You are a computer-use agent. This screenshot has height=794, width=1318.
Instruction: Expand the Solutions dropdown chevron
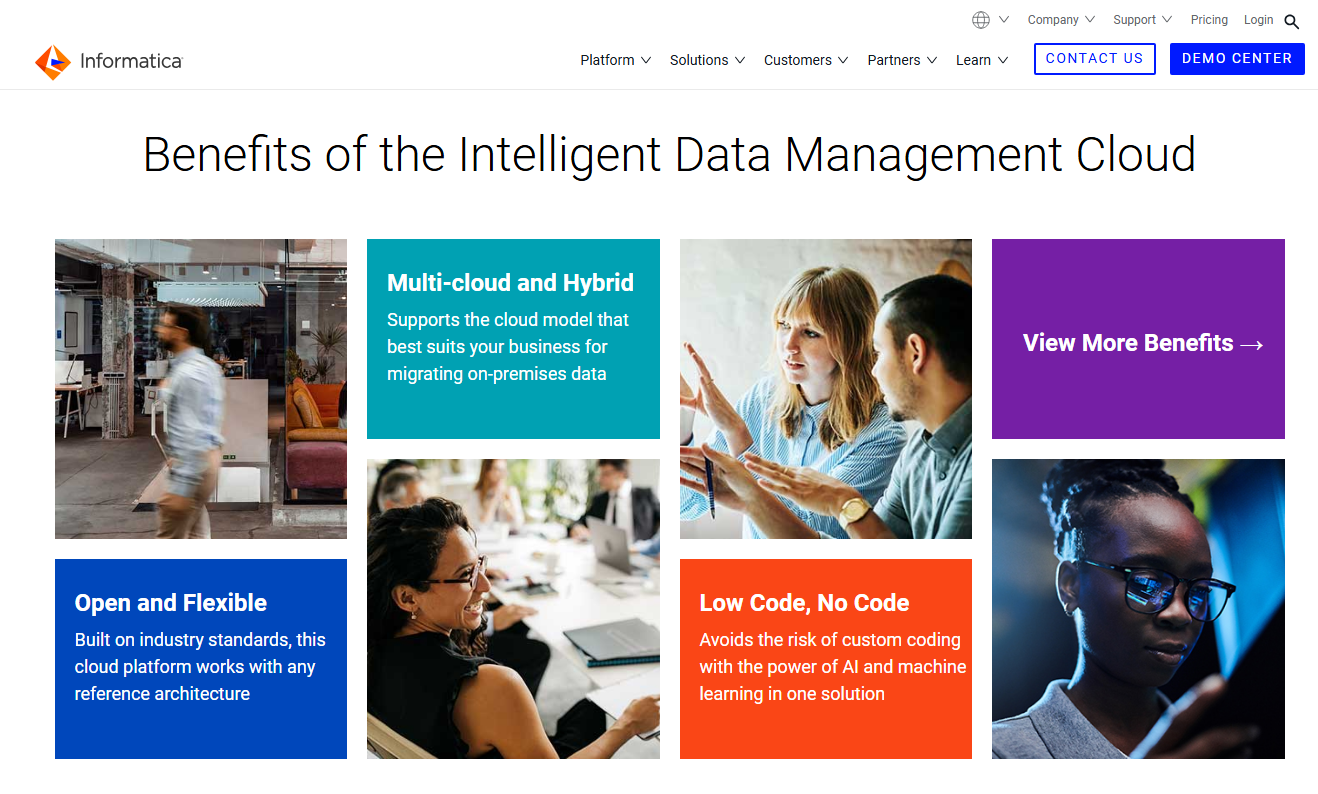point(740,61)
